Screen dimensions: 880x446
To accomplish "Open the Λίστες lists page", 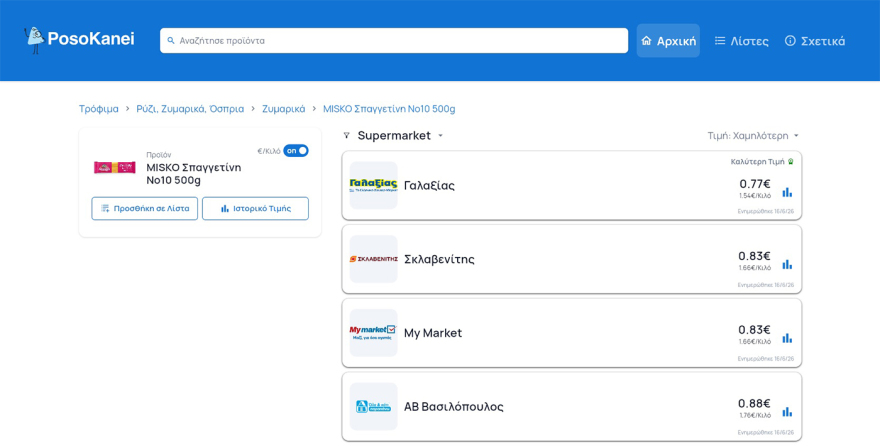I will (741, 41).
